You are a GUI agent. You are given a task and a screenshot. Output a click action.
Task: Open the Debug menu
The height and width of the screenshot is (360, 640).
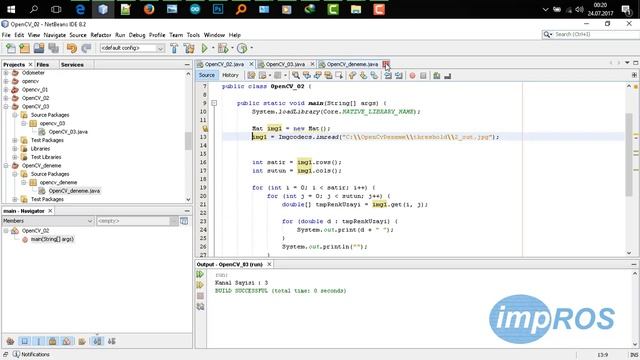point(137,35)
